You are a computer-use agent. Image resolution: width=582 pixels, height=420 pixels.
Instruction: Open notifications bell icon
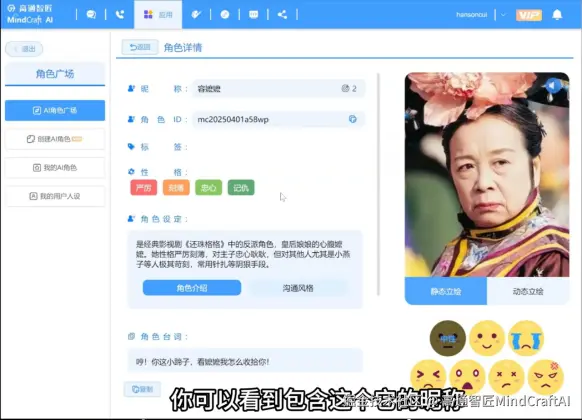coord(557,14)
